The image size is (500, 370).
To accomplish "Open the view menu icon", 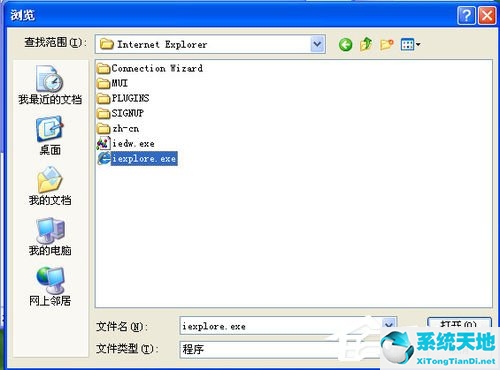I will (x=410, y=44).
